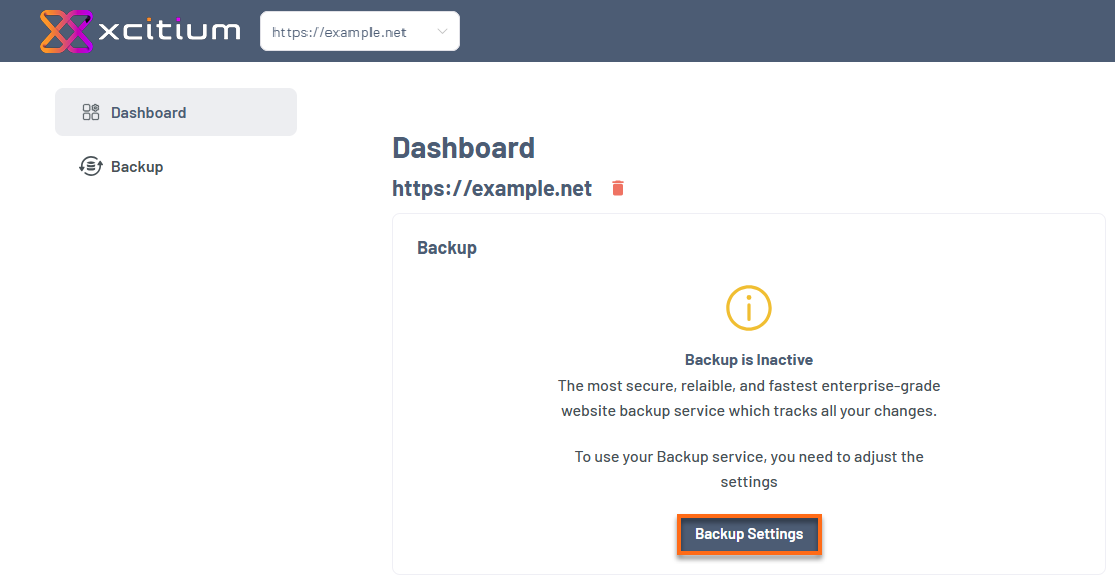The width and height of the screenshot is (1115, 583).
Task: Click the site dropdown chevron arrow
Action: tap(442, 31)
